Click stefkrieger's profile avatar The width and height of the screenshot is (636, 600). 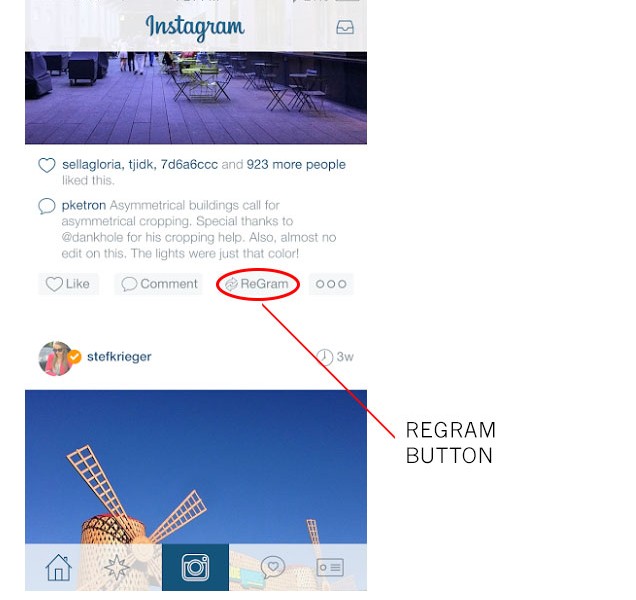55,358
